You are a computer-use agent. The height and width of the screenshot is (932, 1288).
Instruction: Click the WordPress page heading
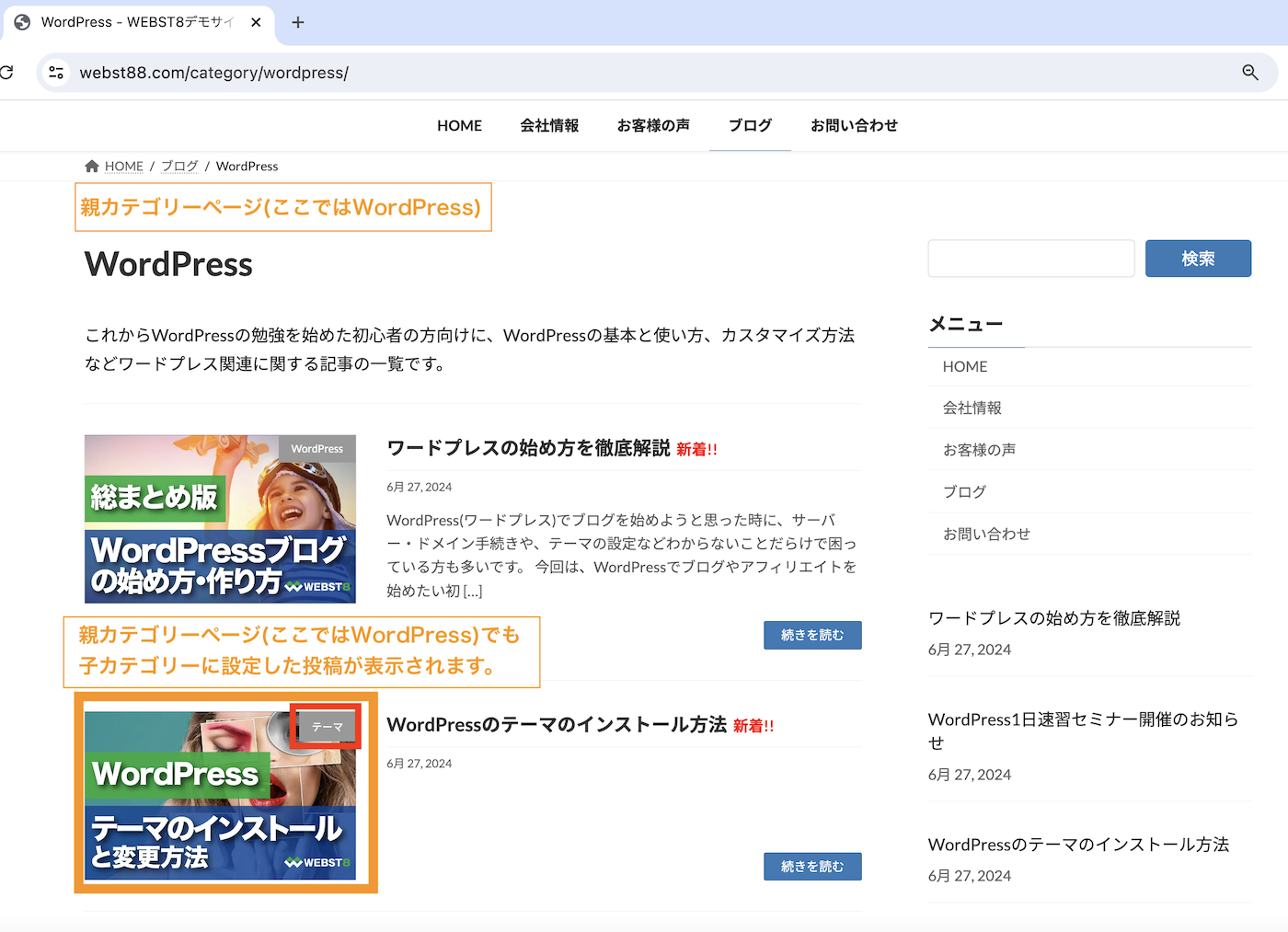pyautogui.click(x=168, y=265)
